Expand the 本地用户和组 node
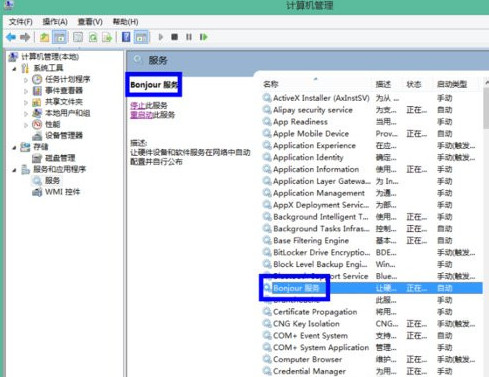 pos(26,114)
